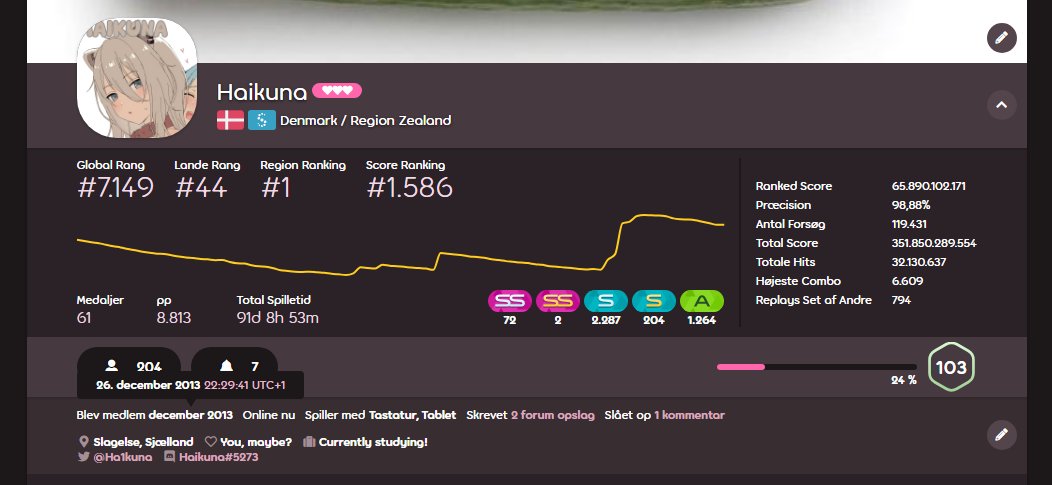Click the occupation briefcase icon
1052x485 pixels.
click(309, 441)
